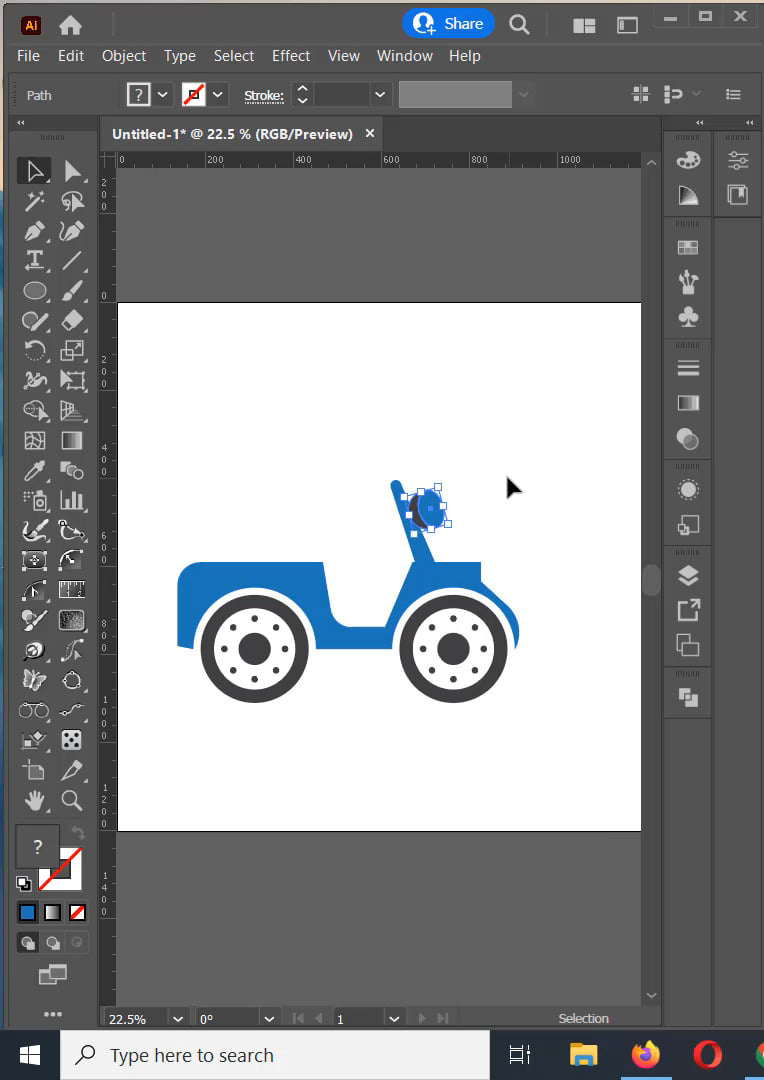Select the Eraser tool
764x1080 pixels.
(72, 320)
